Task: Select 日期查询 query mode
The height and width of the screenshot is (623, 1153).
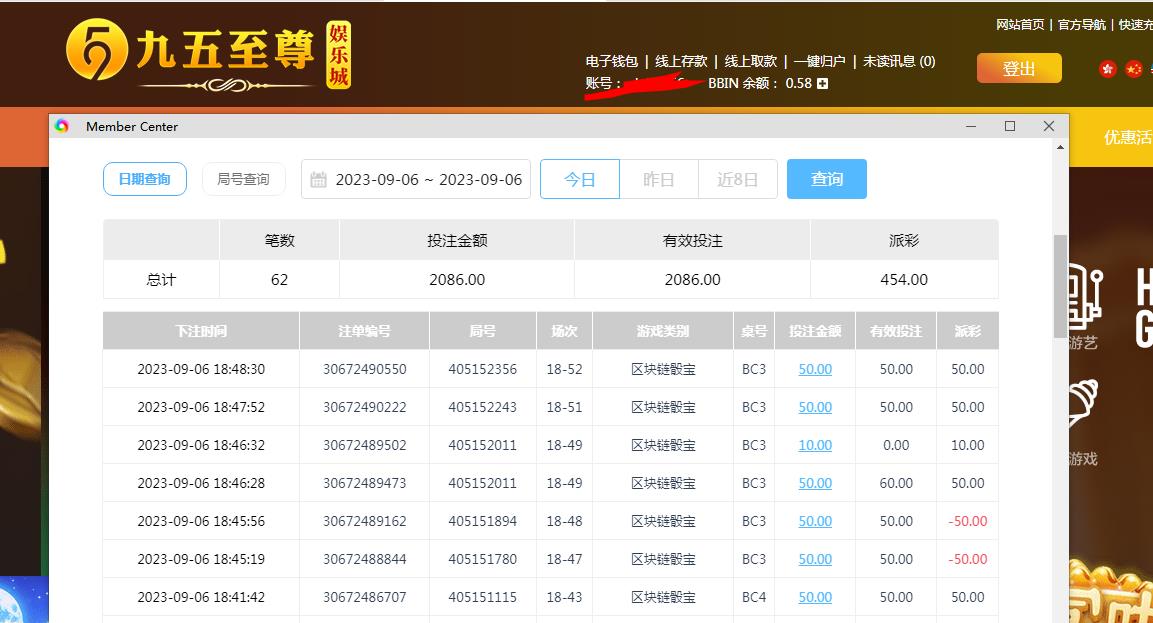Action: [x=145, y=180]
